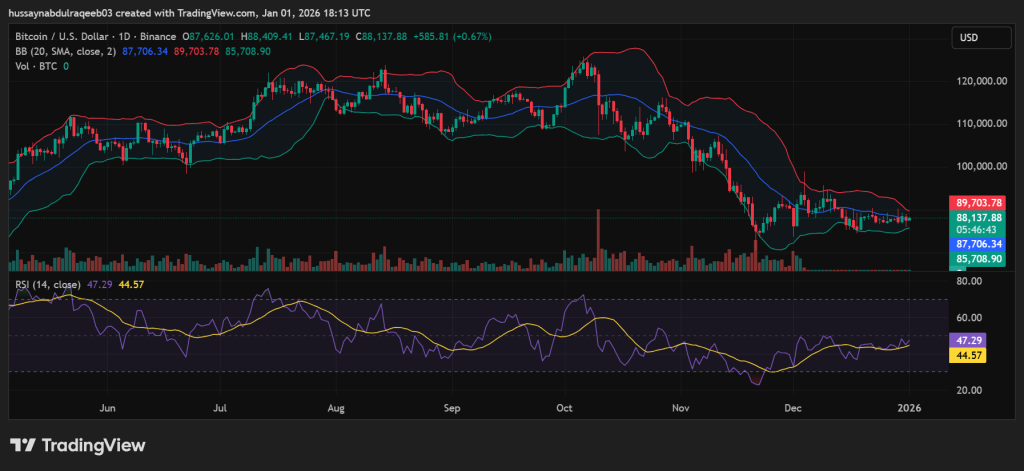Screen dimensions: 1024x471
Task: Click the red 89,703.78 upper band price label
Action: (982, 201)
